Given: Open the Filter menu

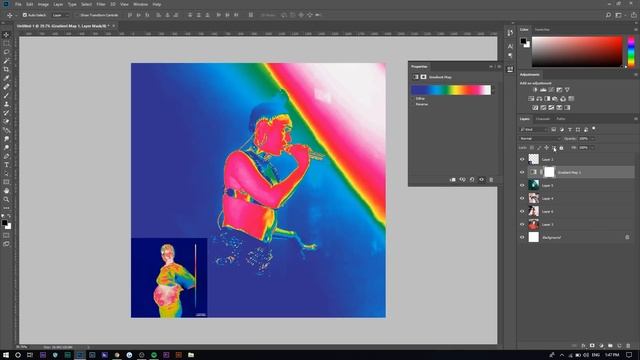Looking at the screenshot, I should [101, 4].
